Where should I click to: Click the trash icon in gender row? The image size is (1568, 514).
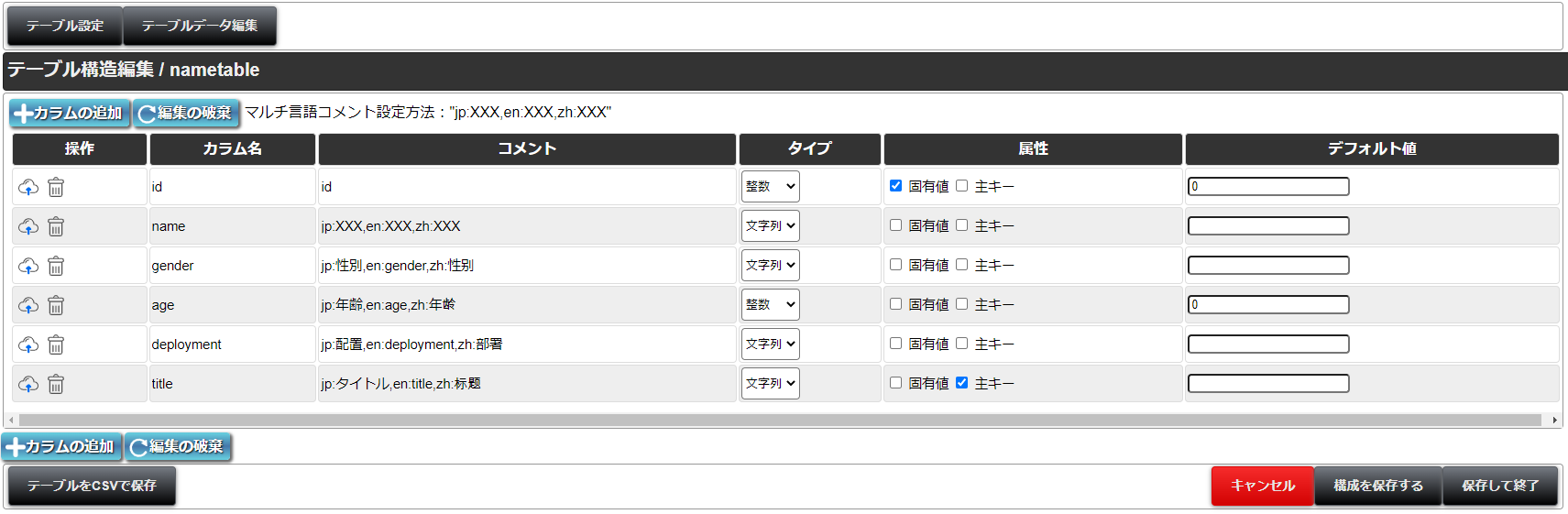point(56,266)
